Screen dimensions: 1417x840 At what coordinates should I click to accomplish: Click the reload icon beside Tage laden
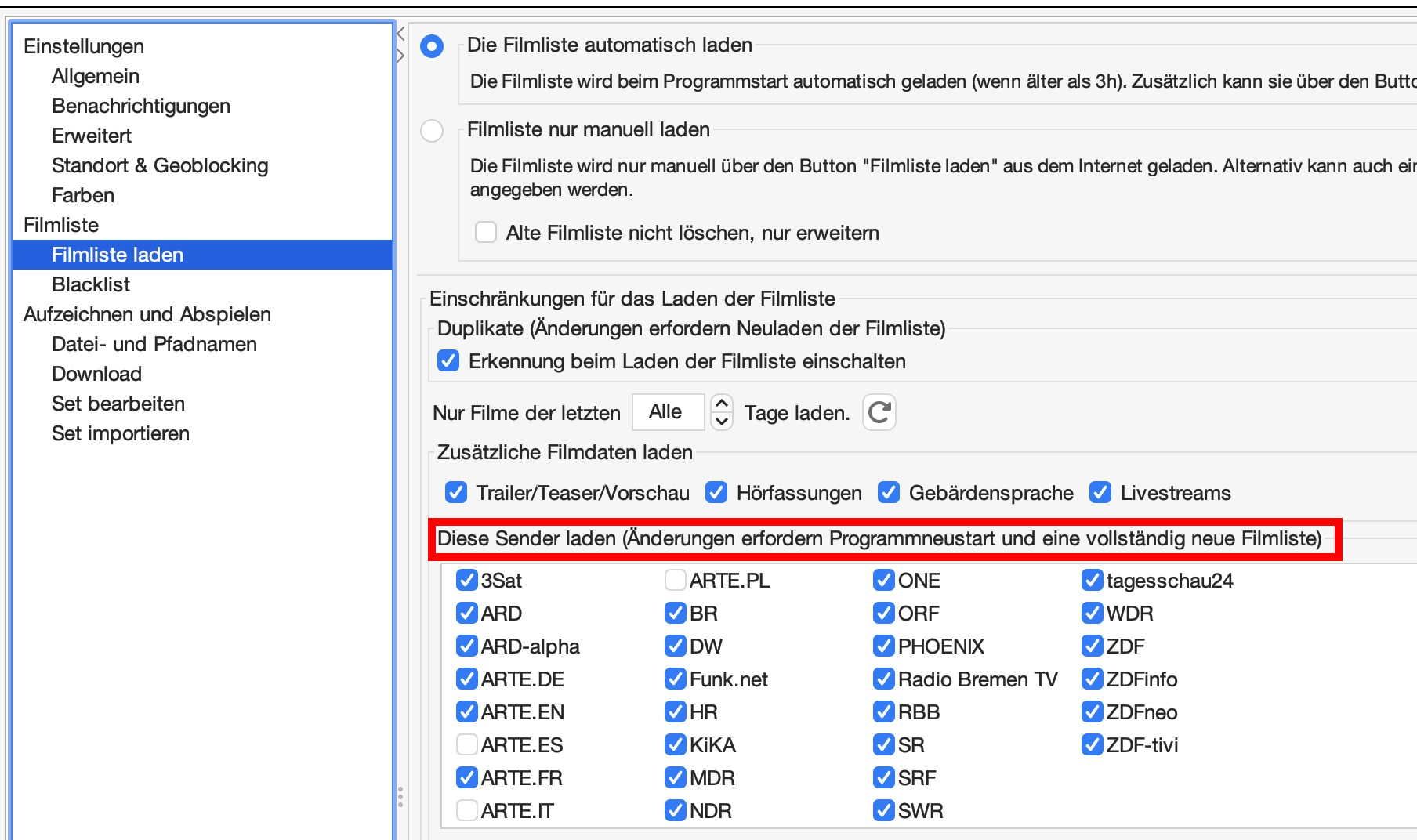point(879,412)
